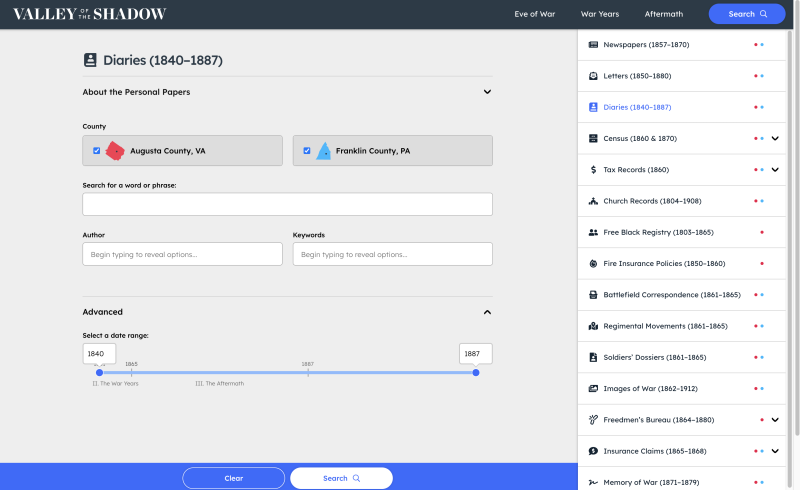Expand the Tax Records (1860) submenu

point(775,169)
